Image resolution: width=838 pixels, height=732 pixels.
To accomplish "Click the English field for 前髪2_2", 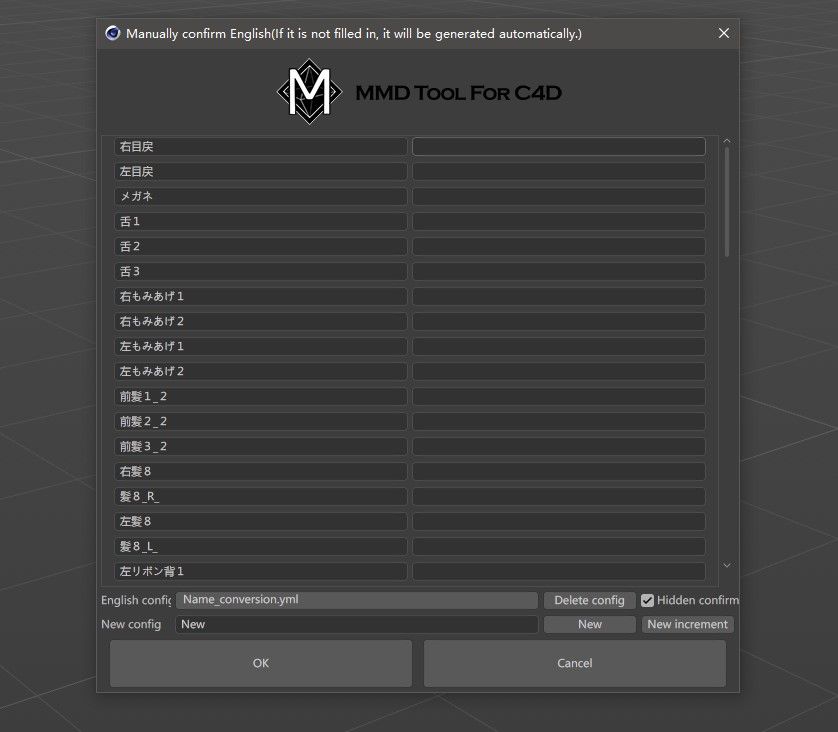I will pos(558,421).
